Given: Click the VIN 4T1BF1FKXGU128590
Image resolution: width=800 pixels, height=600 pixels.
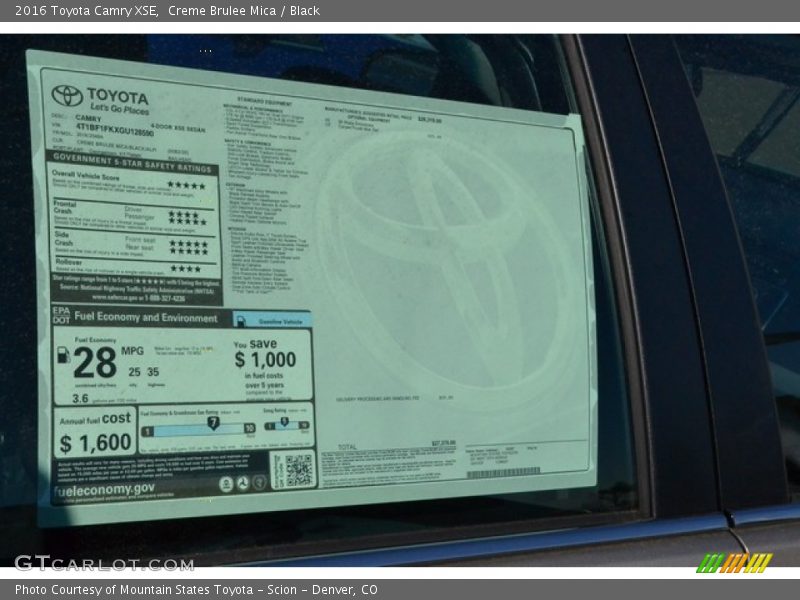Looking at the screenshot, I should click(x=114, y=129).
